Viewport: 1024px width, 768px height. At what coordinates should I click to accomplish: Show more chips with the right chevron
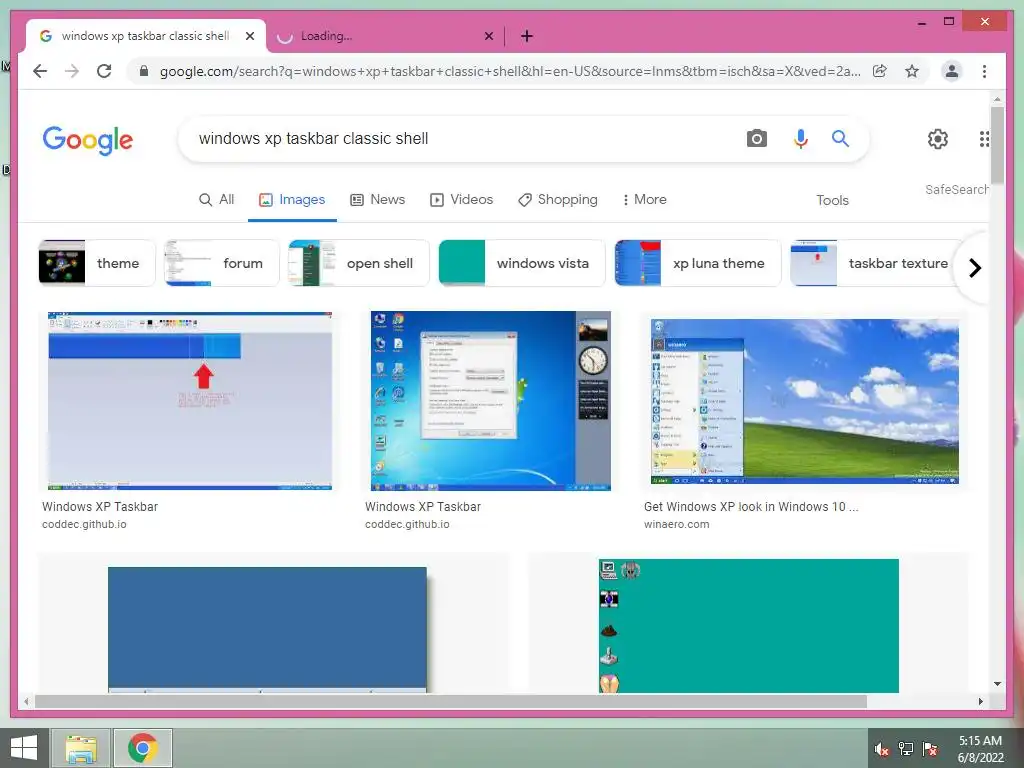click(x=974, y=268)
